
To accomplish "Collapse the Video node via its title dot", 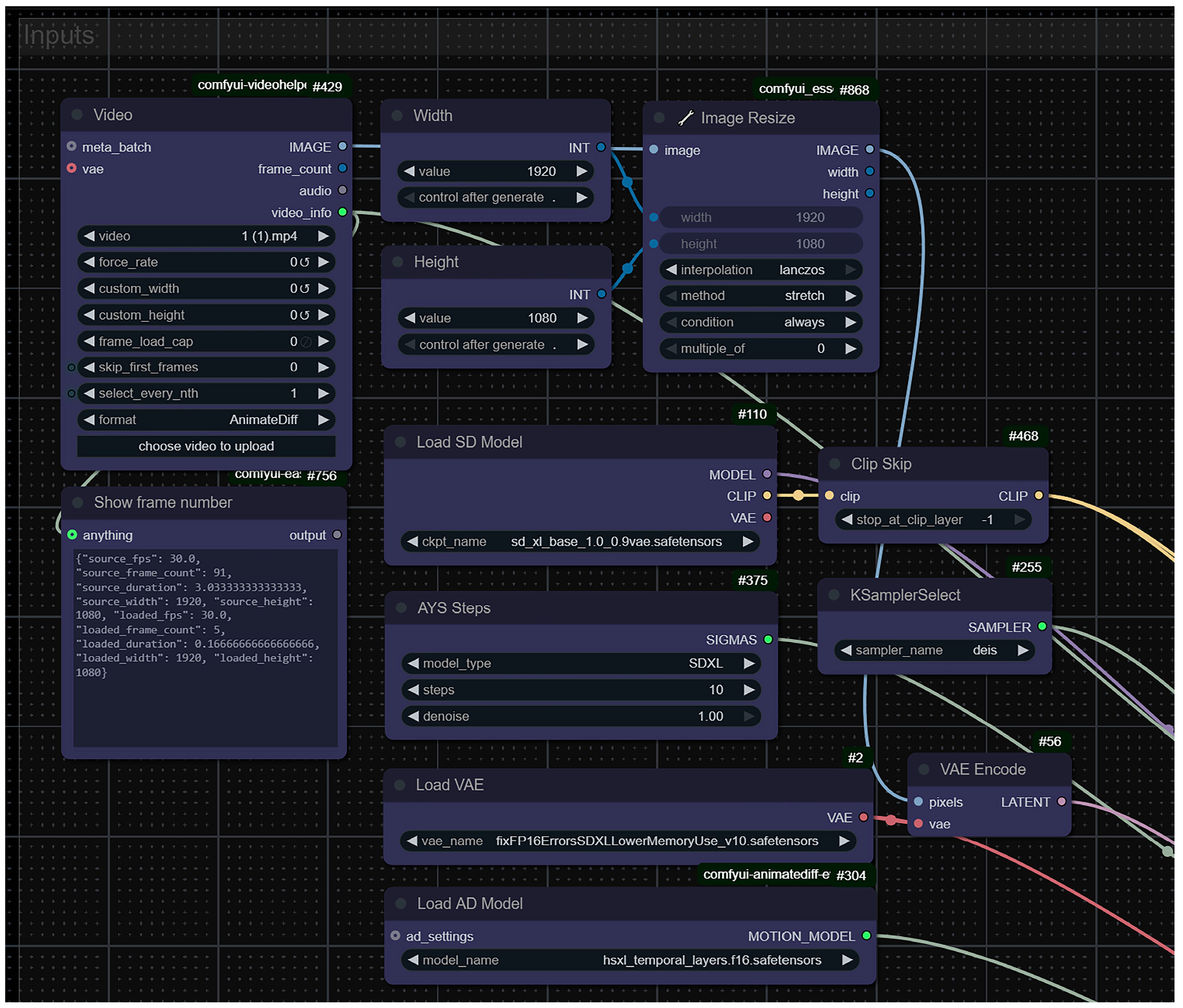I will click(x=77, y=115).
